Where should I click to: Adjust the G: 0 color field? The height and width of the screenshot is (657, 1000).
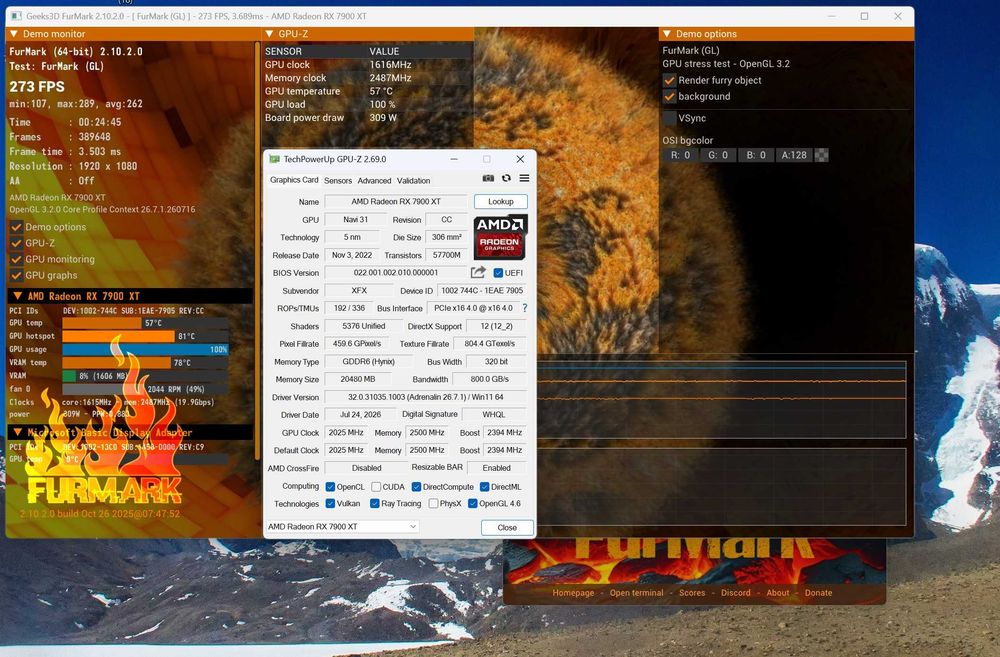coord(718,155)
